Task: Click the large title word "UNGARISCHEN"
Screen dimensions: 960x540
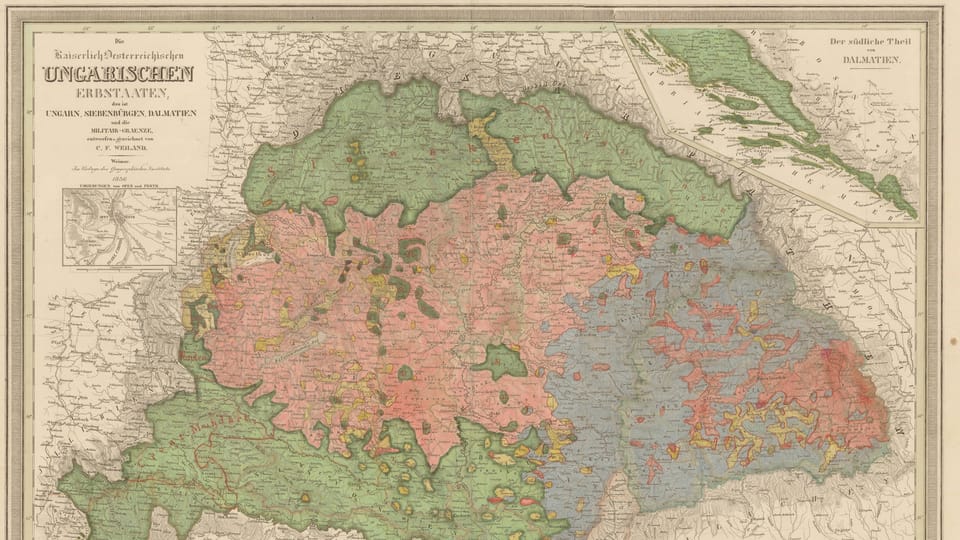Action: pos(119,75)
